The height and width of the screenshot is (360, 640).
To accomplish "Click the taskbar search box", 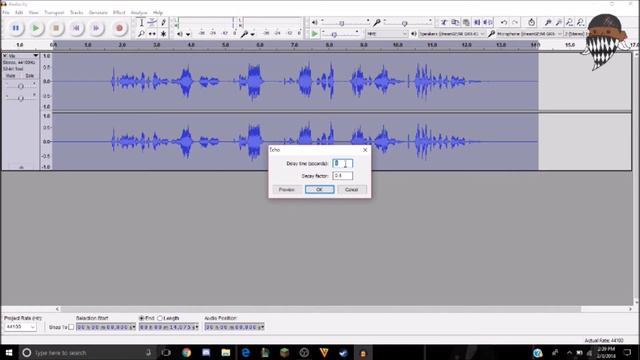I will pyautogui.click(x=87, y=352).
